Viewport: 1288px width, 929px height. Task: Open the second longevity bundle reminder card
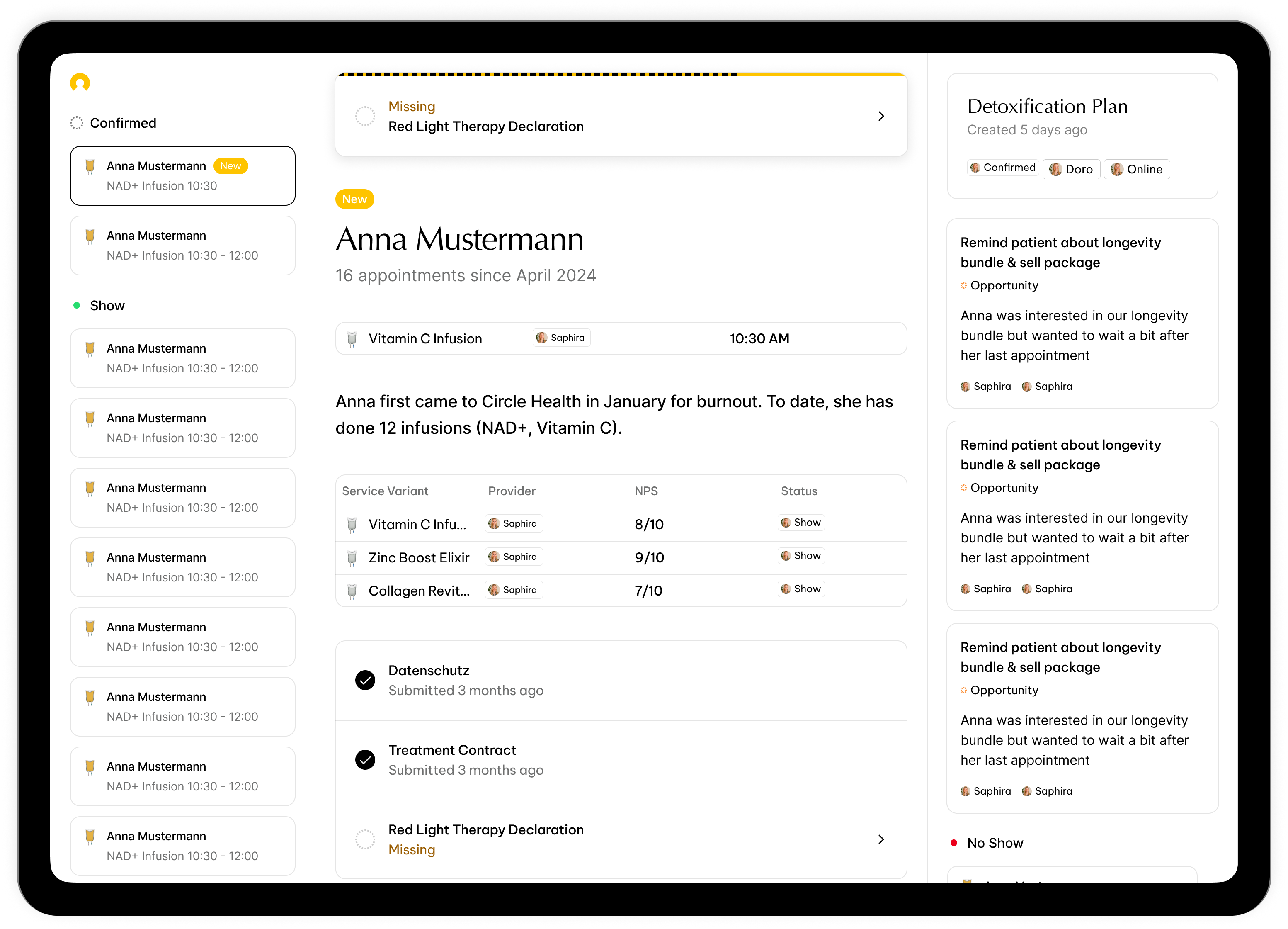click(1082, 516)
